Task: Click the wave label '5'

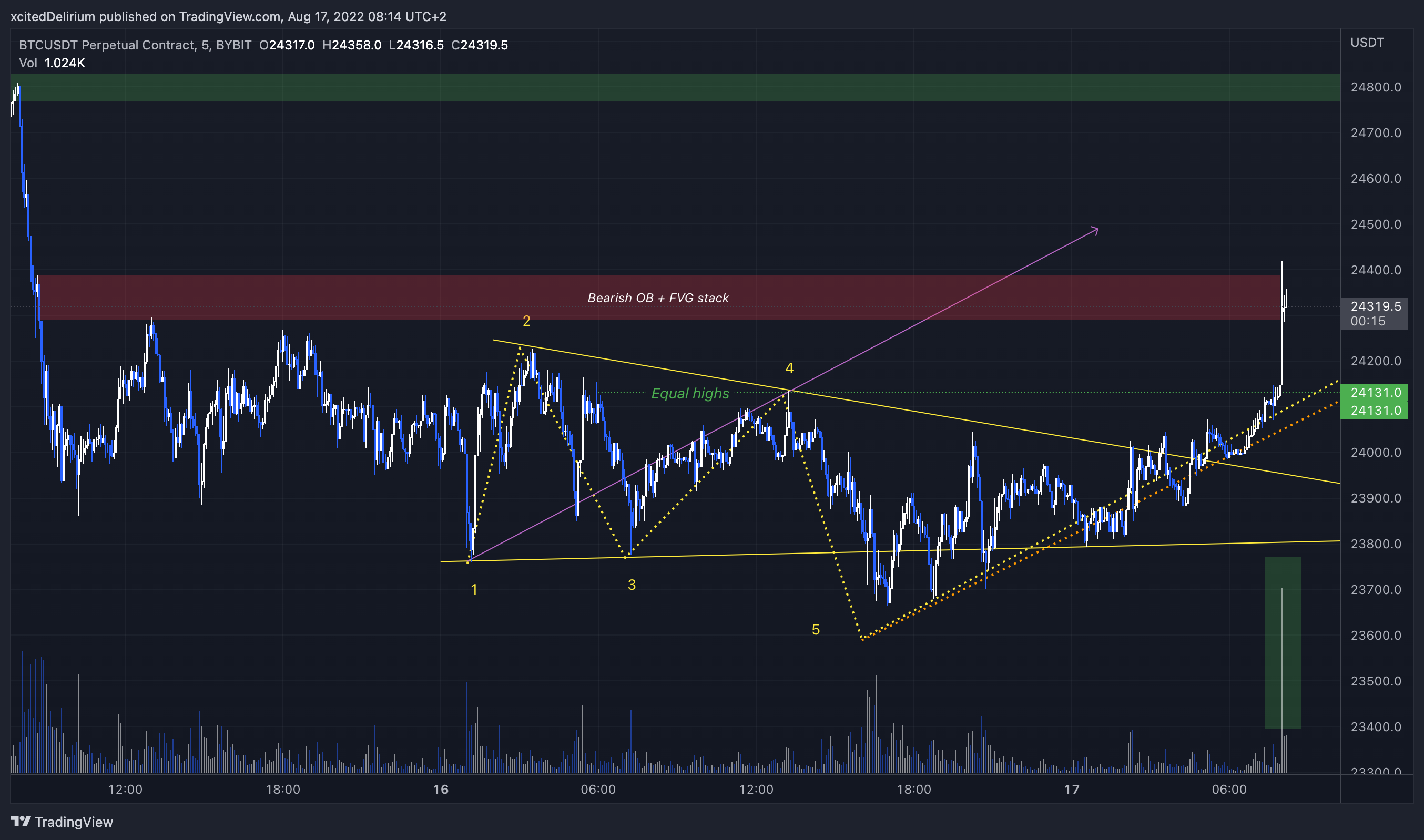Action: (816, 629)
